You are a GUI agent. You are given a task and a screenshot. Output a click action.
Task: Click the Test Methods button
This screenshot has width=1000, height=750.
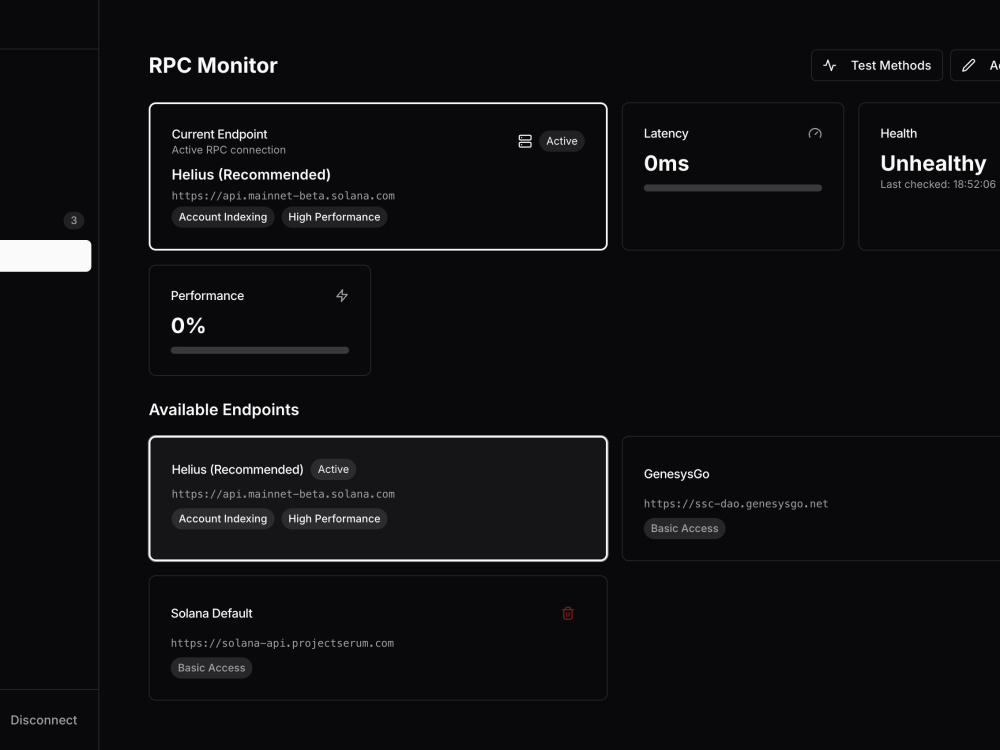[876, 65]
